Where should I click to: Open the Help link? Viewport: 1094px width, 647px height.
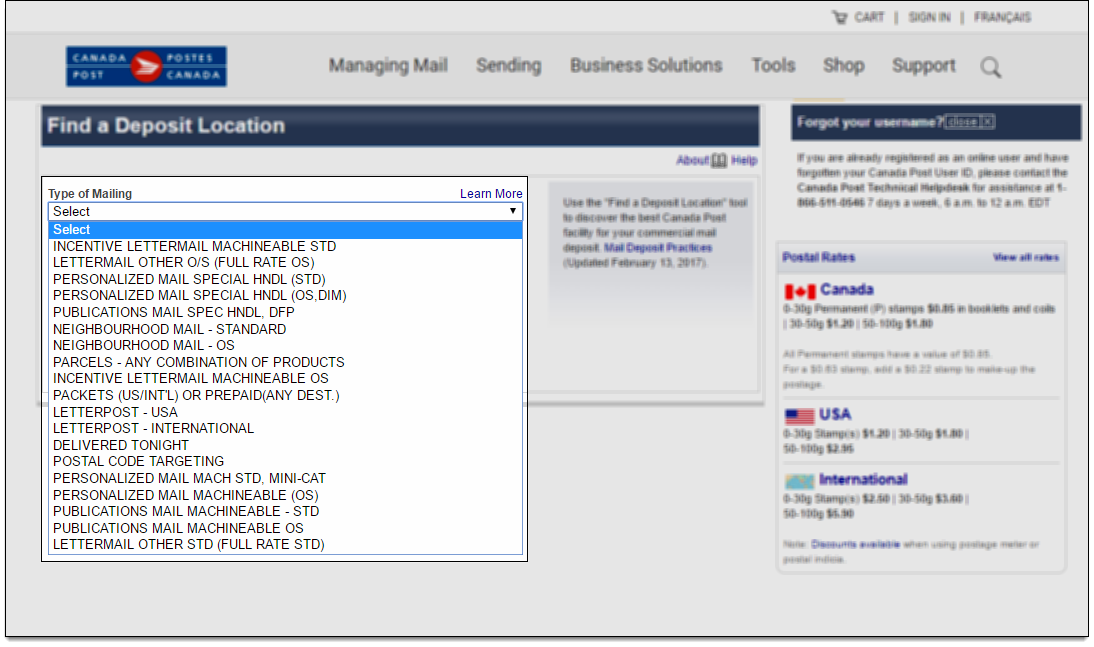744,161
